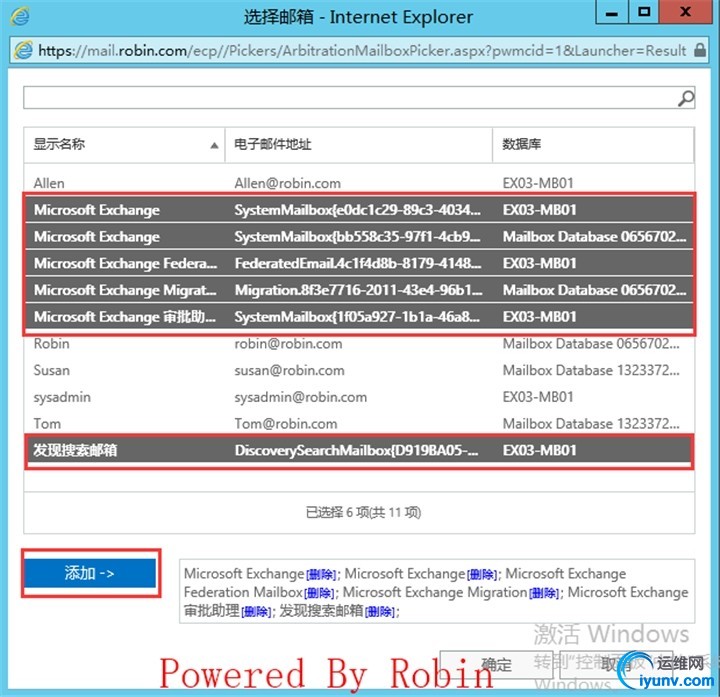The image size is (720, 697).
Task: Select the Microsoft Exchange Migrat... row
Action: point(359,290)
